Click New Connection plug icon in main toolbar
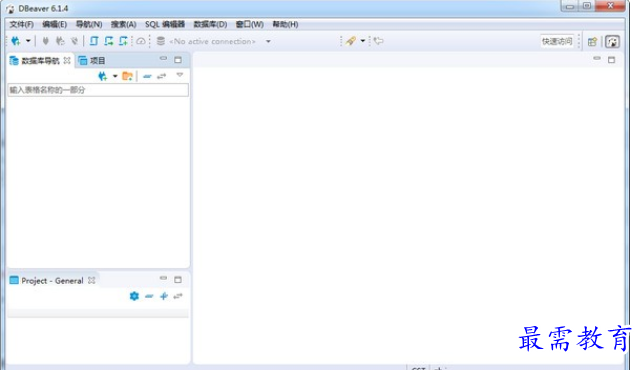This screenshot has height=370, width=640. [16, 41]
